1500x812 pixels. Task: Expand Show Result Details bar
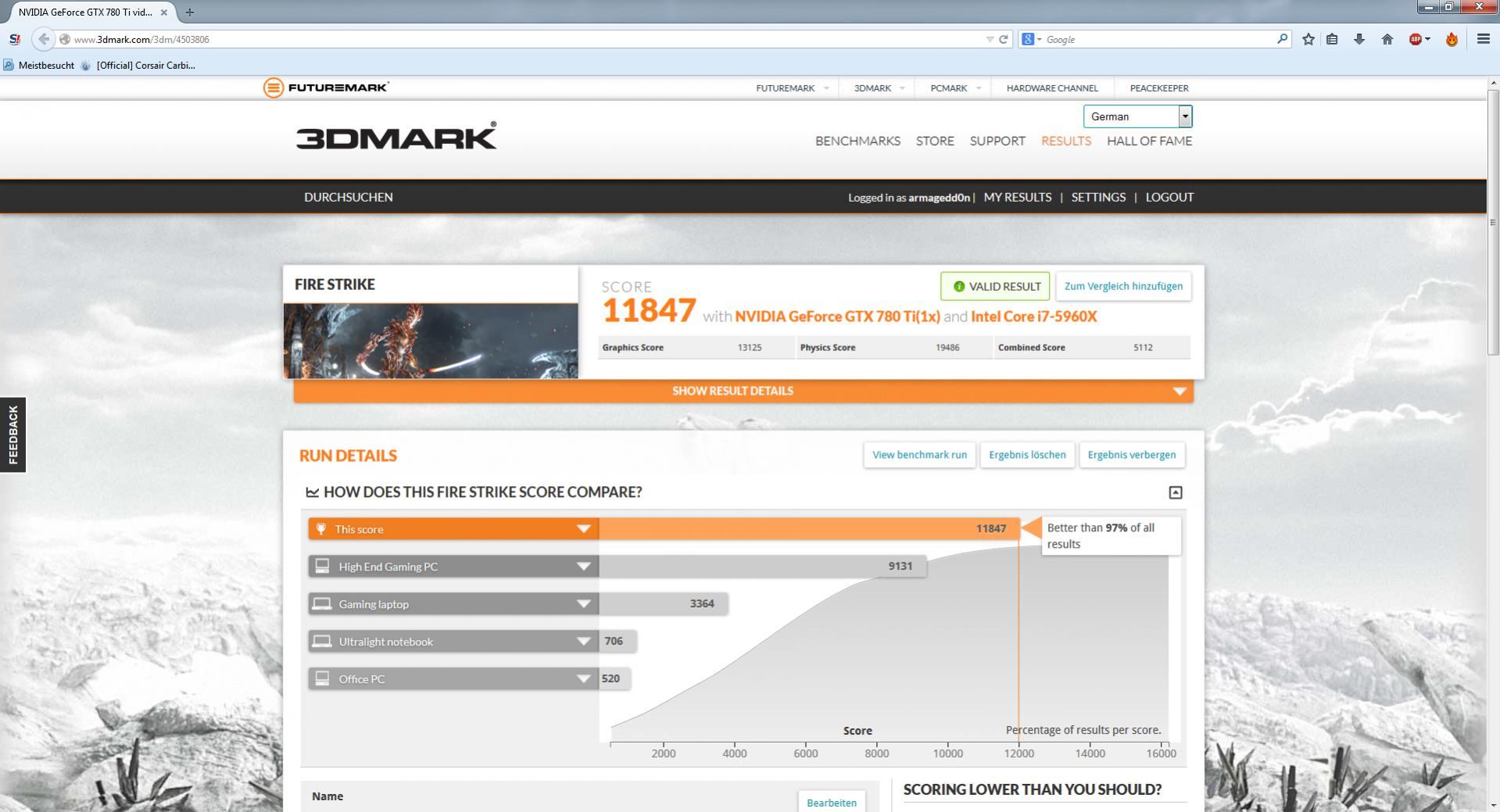743,391
